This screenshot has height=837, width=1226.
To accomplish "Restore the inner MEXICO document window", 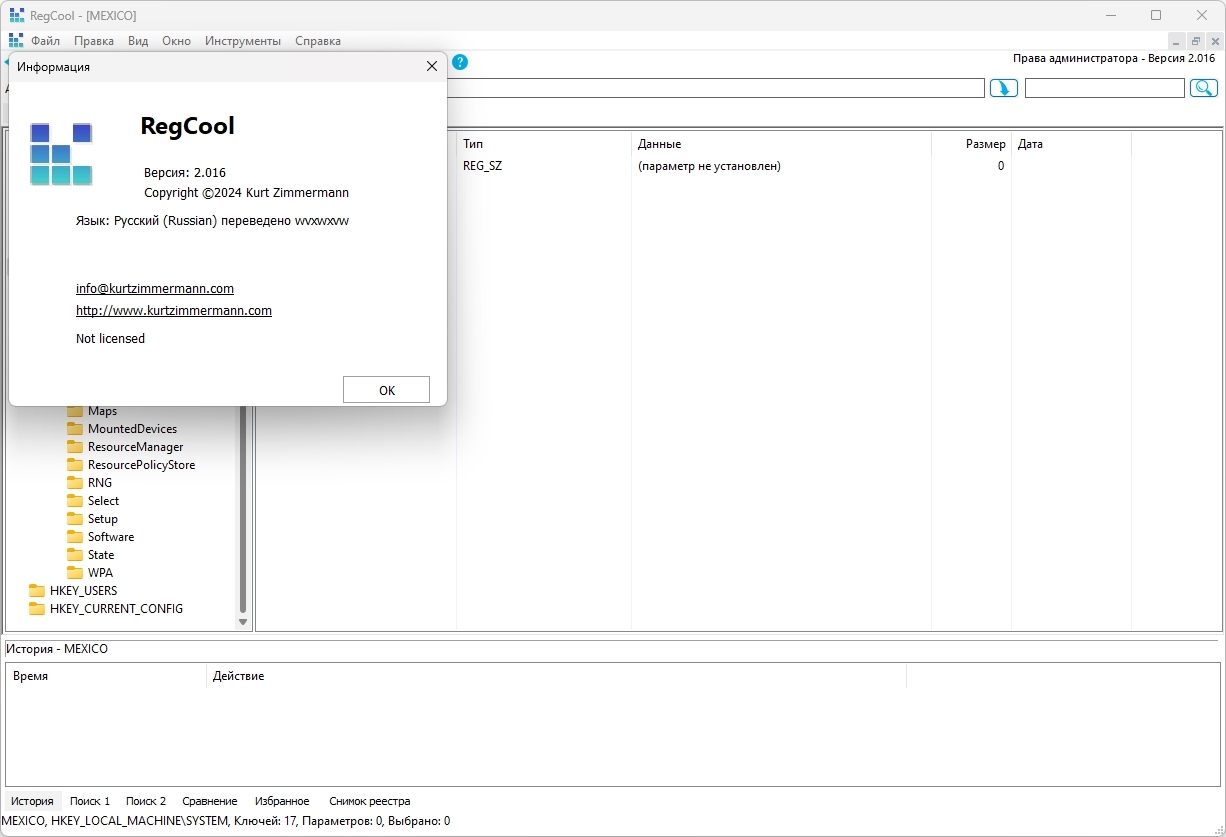I will [x=1195, y=41].
